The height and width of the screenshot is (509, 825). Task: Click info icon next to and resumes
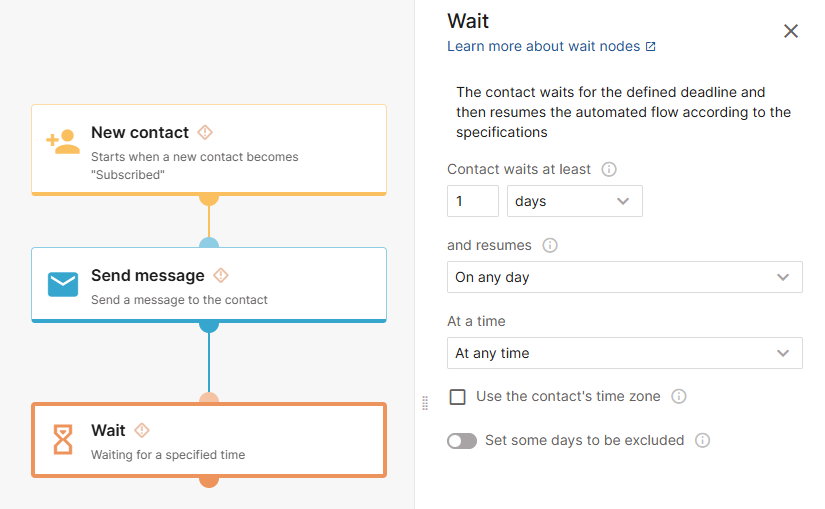[x=549, y=245]
